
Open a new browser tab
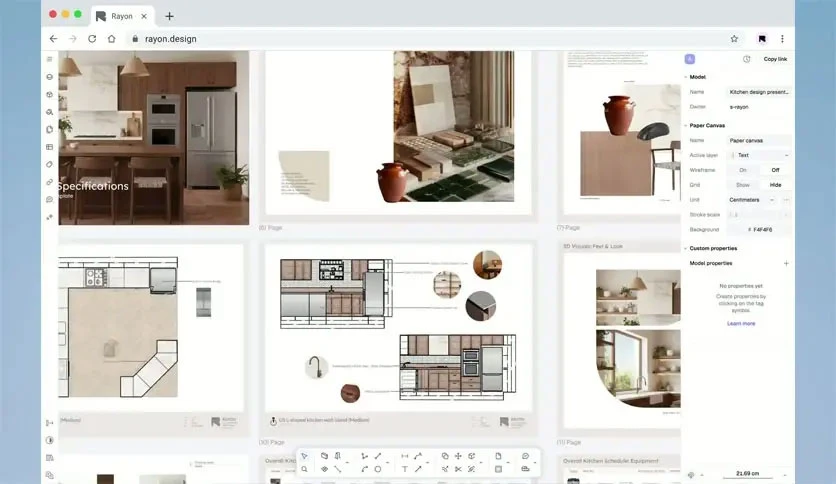(170, 16)
